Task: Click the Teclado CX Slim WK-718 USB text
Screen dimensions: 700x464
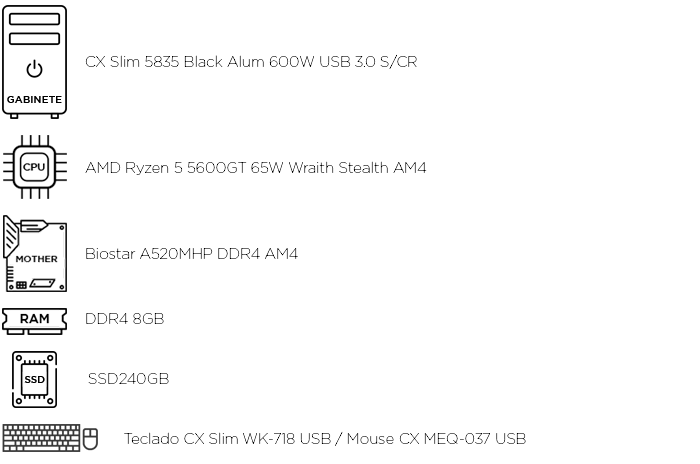Action: pyautogui.click(x=227, y=439)
